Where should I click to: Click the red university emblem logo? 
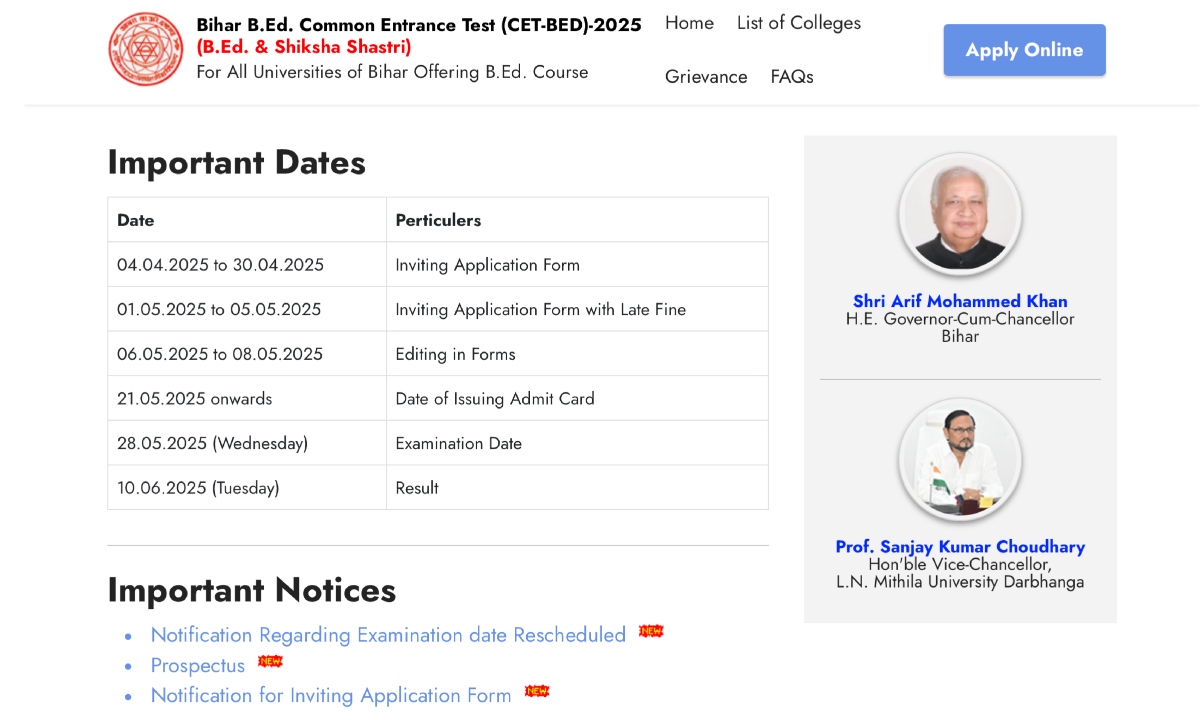(146, 49)
